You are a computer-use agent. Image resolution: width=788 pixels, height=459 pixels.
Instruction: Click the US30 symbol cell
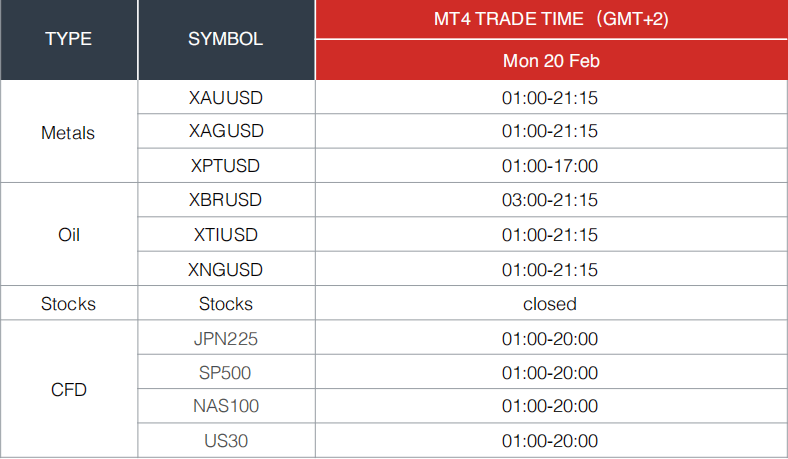point(226,441)
